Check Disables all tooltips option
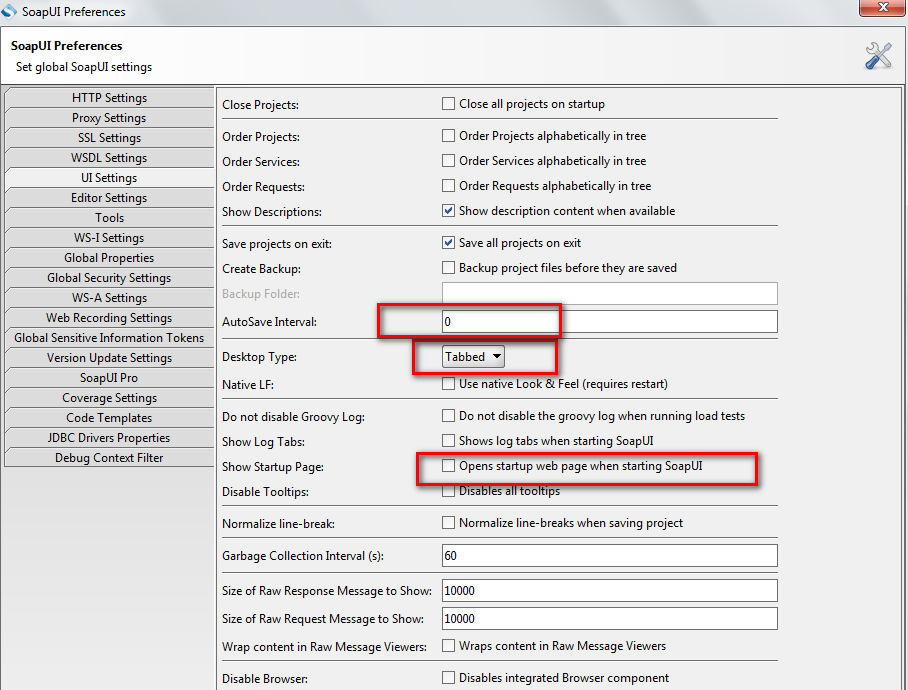The image size is (908, 690). tap(448, 491)
